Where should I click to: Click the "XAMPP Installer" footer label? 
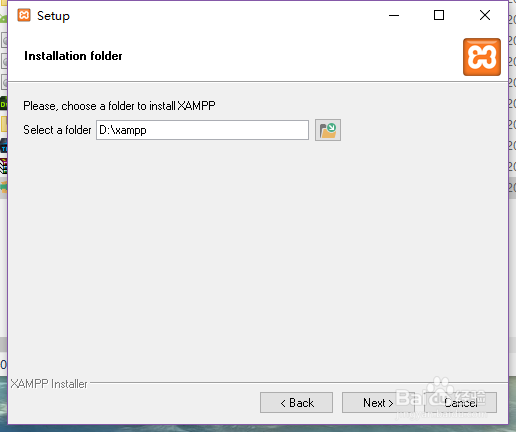[x=49, y=384]
